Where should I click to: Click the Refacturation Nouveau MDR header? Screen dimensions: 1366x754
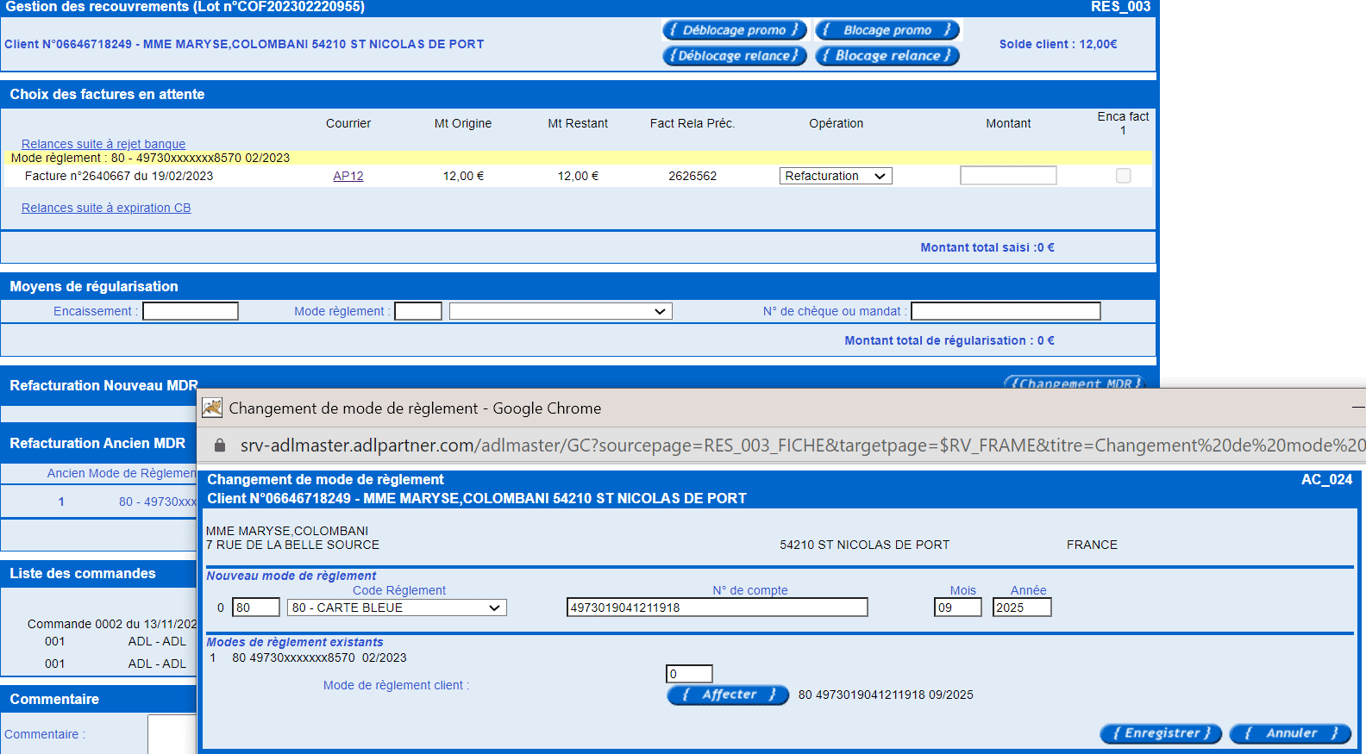point(104,385)
